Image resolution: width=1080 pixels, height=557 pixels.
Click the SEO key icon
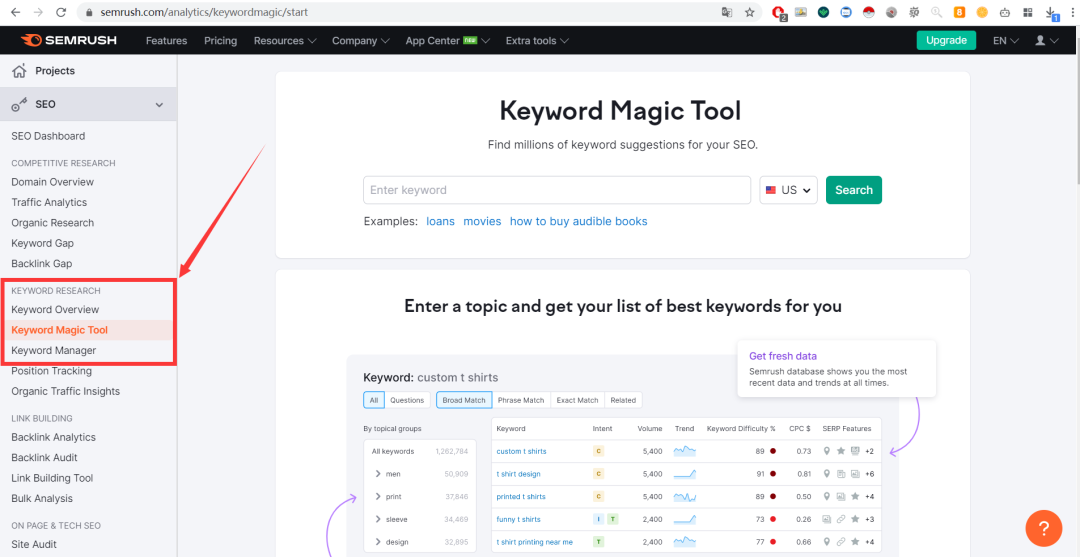(x=19, y=105)
